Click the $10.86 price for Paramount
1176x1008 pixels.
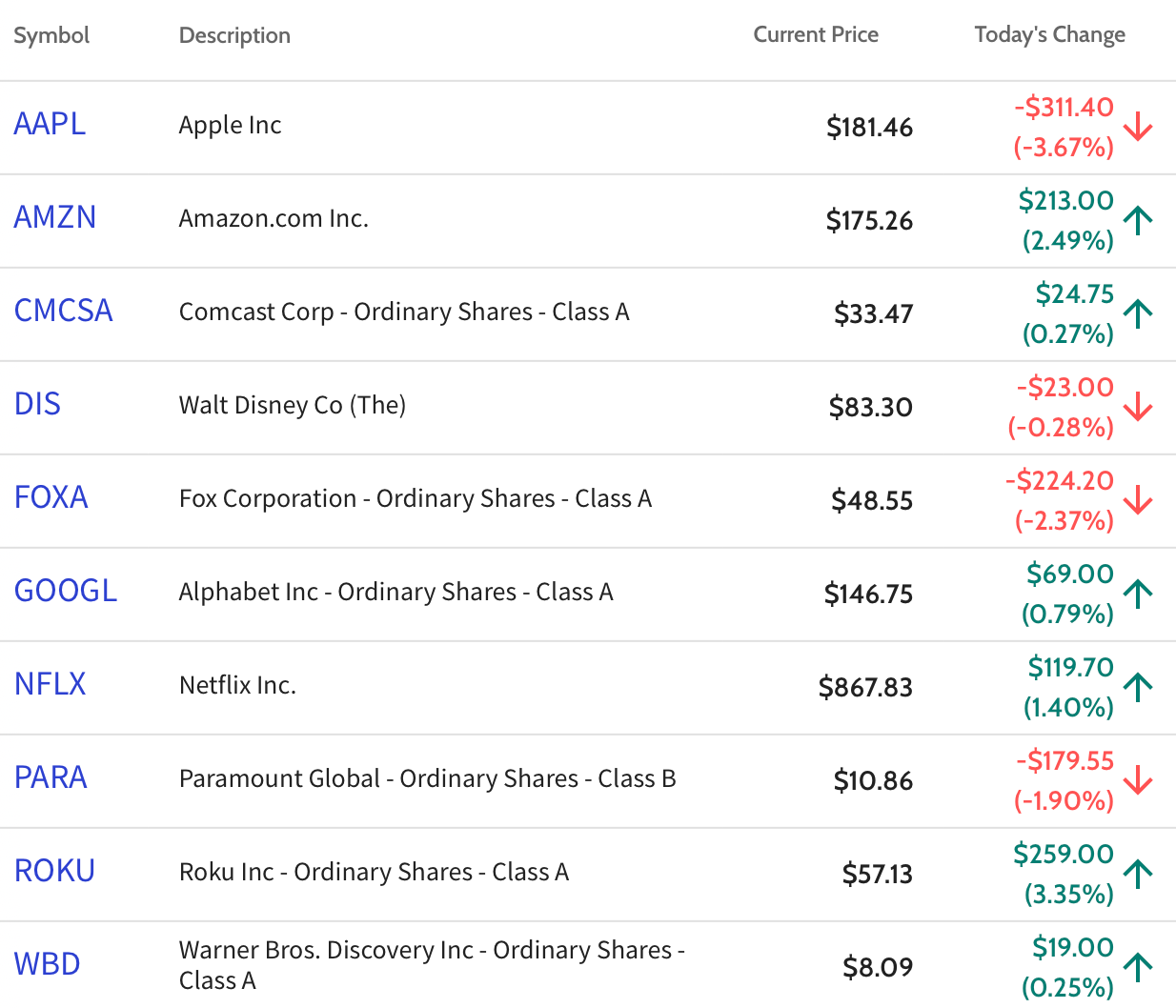point(873,781)
